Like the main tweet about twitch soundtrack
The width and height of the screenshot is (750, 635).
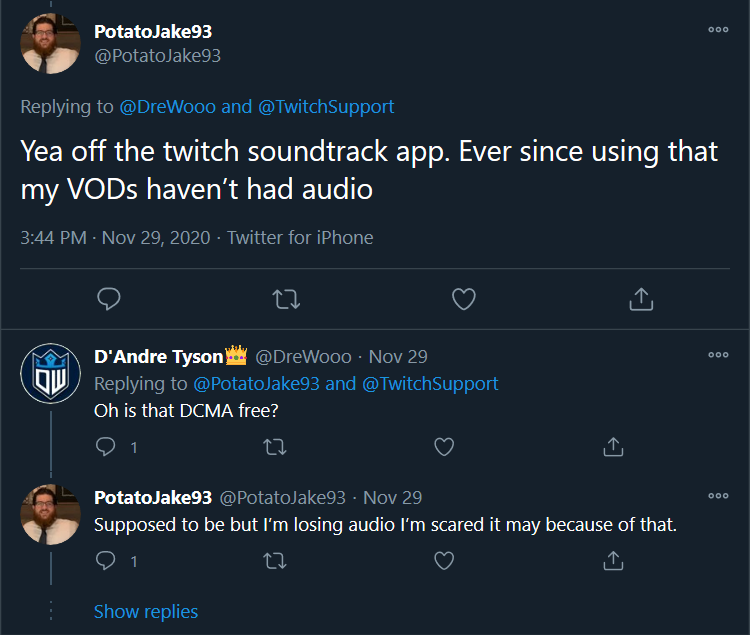pyautogui.click(x=463, y=298)
